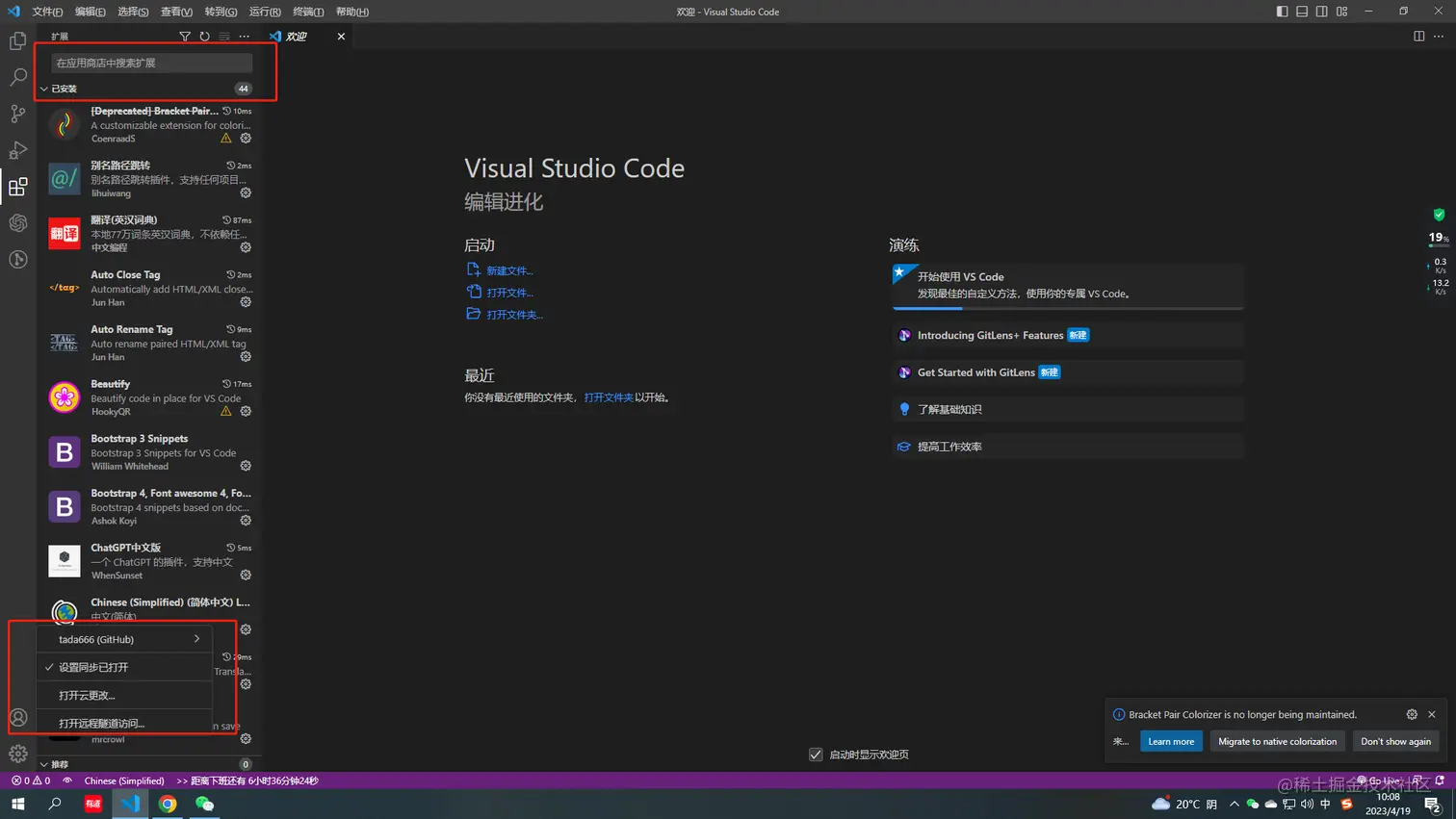Toggle the Settings Sync is on option
This screenshot has width=1456, height=819.
[x=93, y=667]
